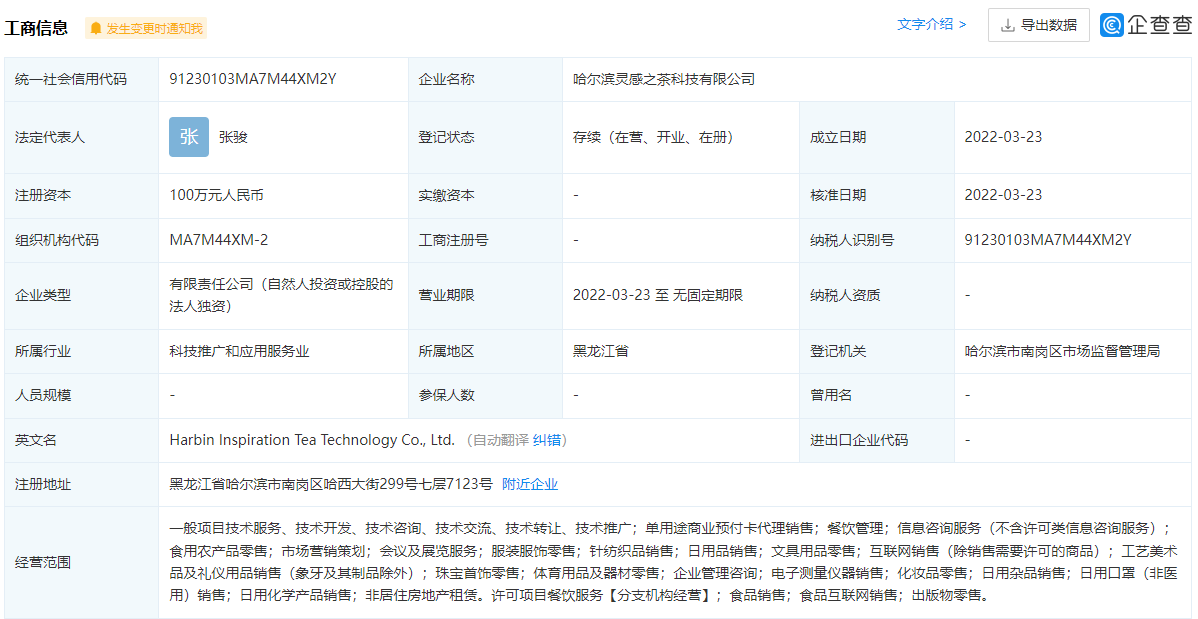Screen dimensions: 1198x619
Task: Click the 工商注册号 label cell
Action: tap(485, 240)
